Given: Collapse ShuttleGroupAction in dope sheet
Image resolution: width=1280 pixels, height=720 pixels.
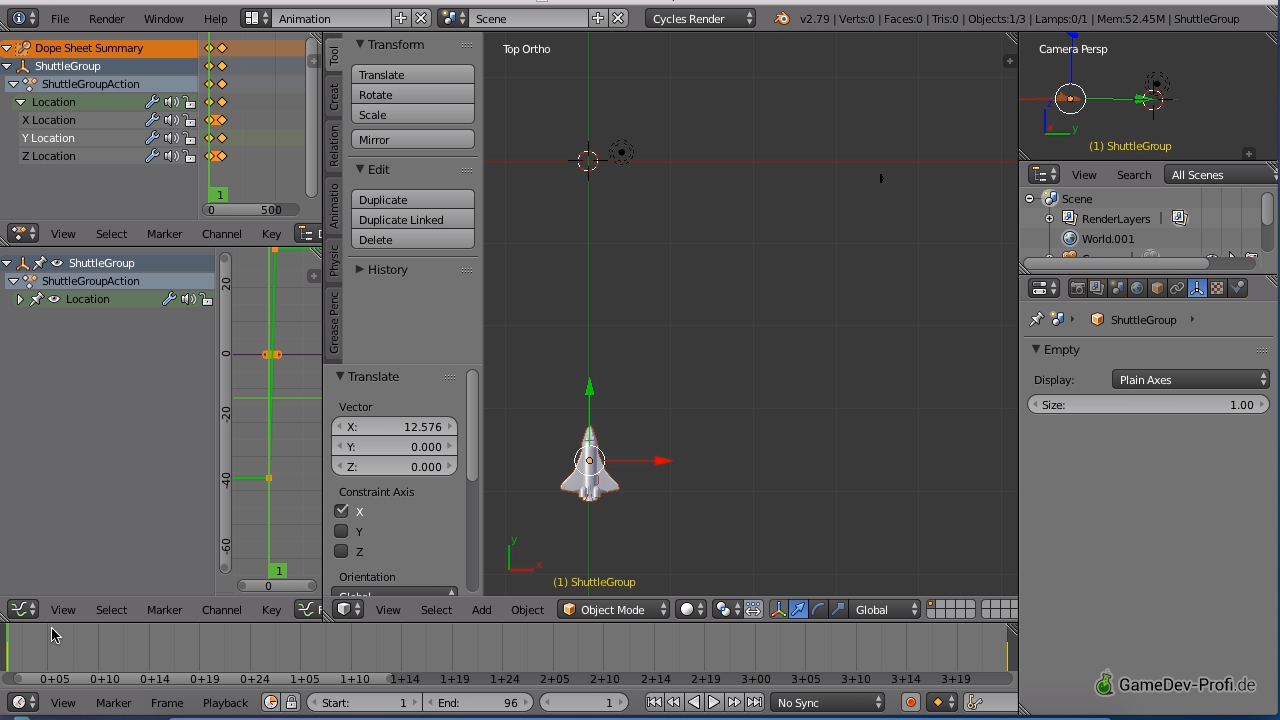Looking at the screenshot, I should point(13,84).
